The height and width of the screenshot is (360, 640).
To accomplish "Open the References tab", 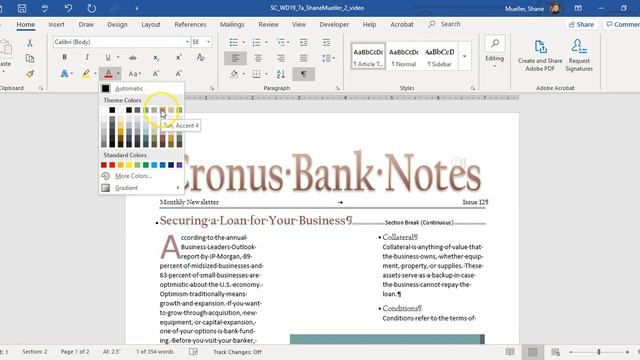I will point(190,24).
